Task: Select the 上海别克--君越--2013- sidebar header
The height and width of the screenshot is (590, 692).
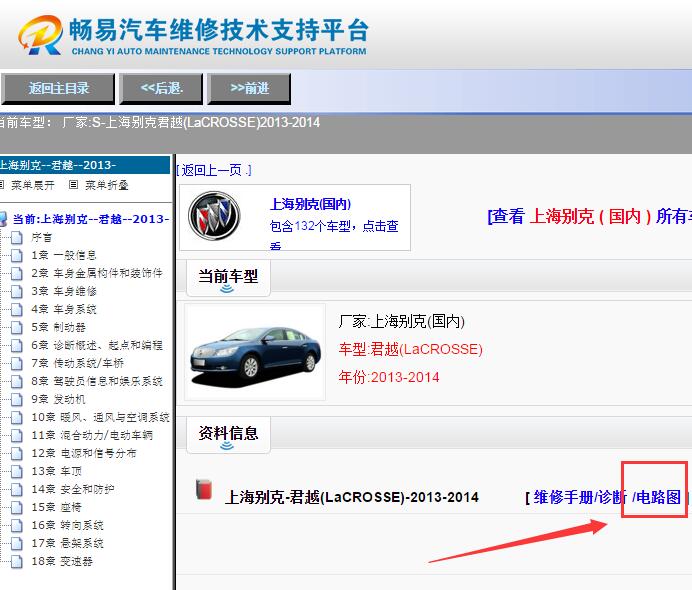Action: coord(85,165)
